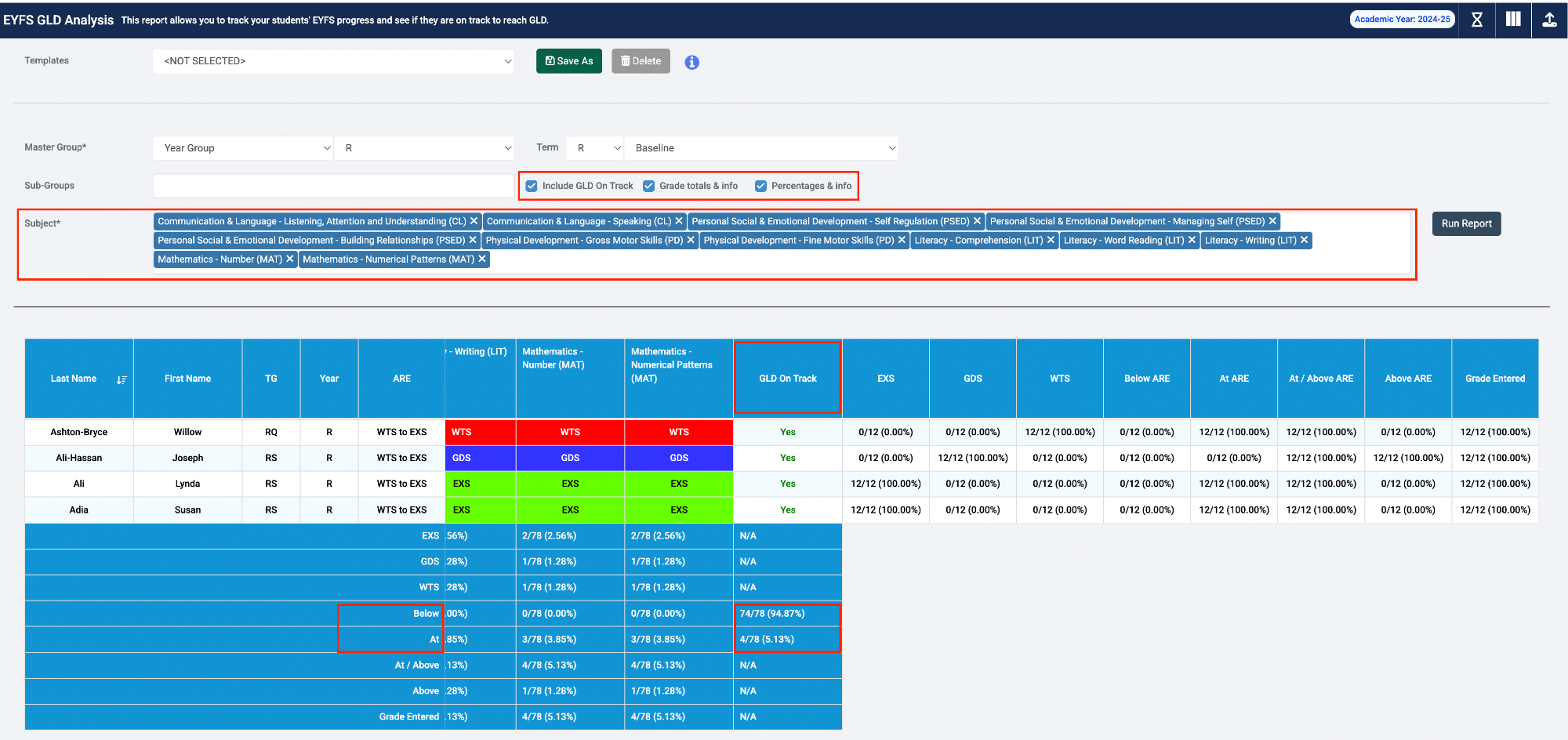Image resolution: width=1568 pixels, height=740 pixels.
Task: Click the 74/78 (94.87%) Below total cell
Action: tap(788, 614)
